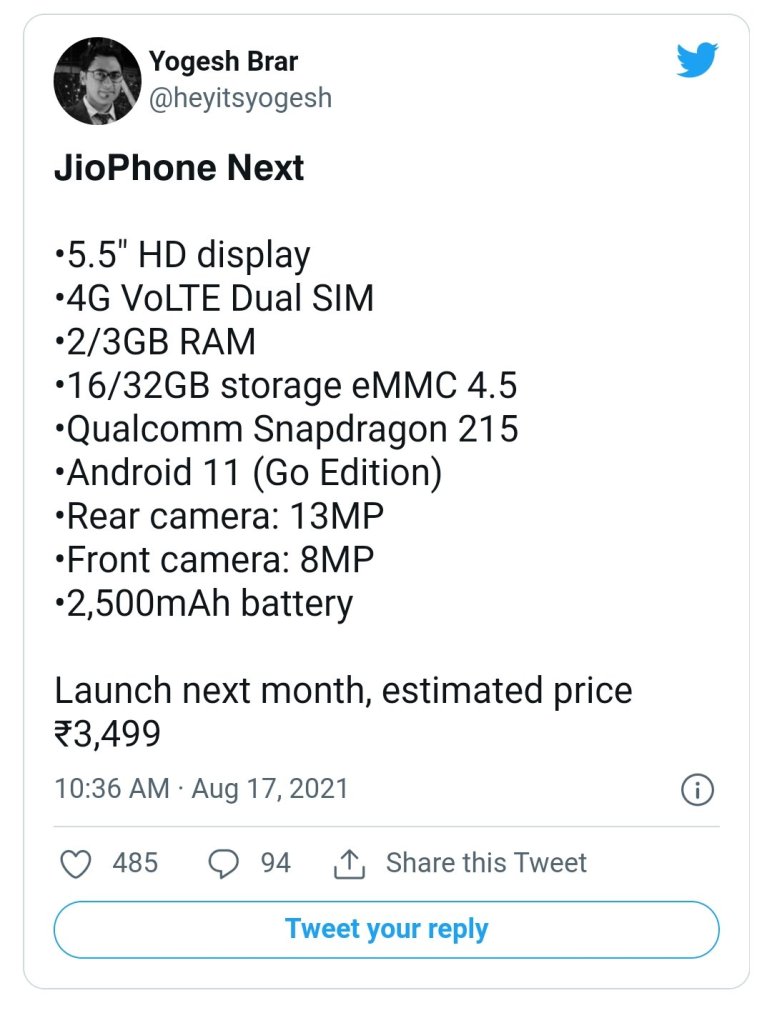Click the Qualcomm Snapdragon 215 line

pos(286,429)
